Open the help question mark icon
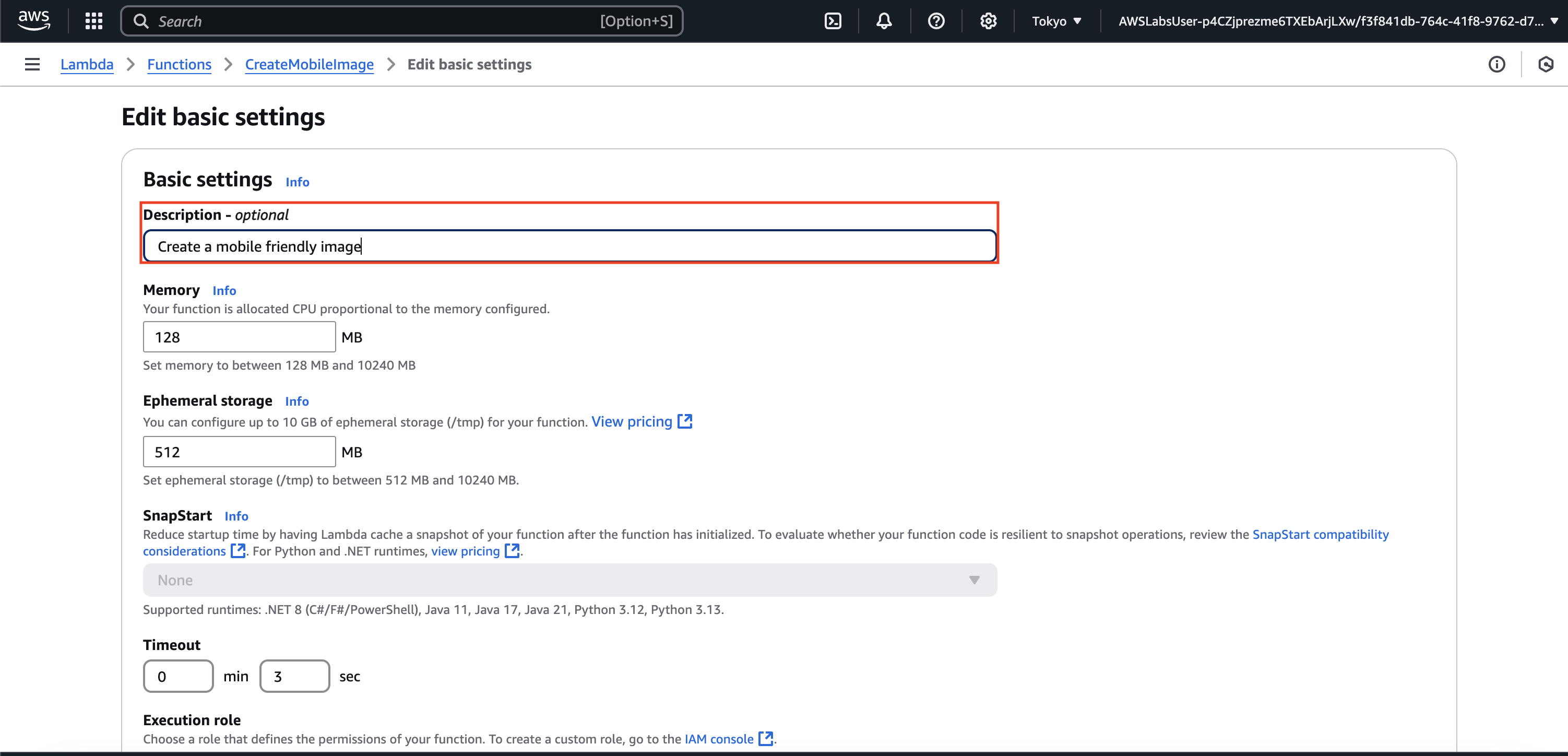 point(935,21)
